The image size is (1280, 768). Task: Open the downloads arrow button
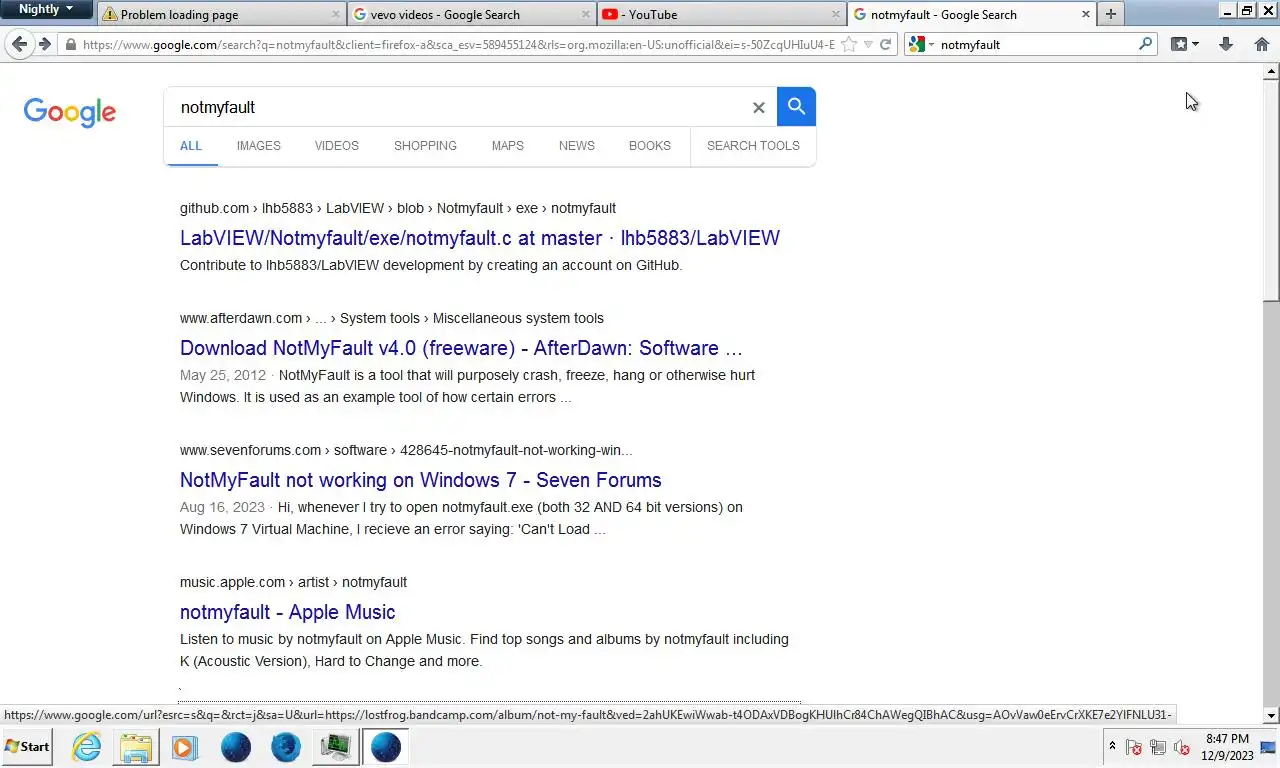(1226, 44)
